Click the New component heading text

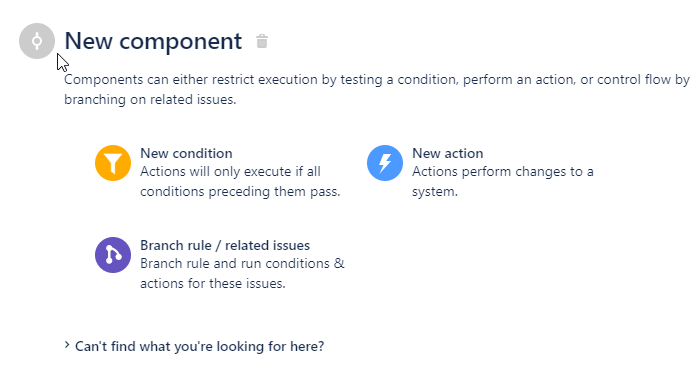(x=153, y=42)
